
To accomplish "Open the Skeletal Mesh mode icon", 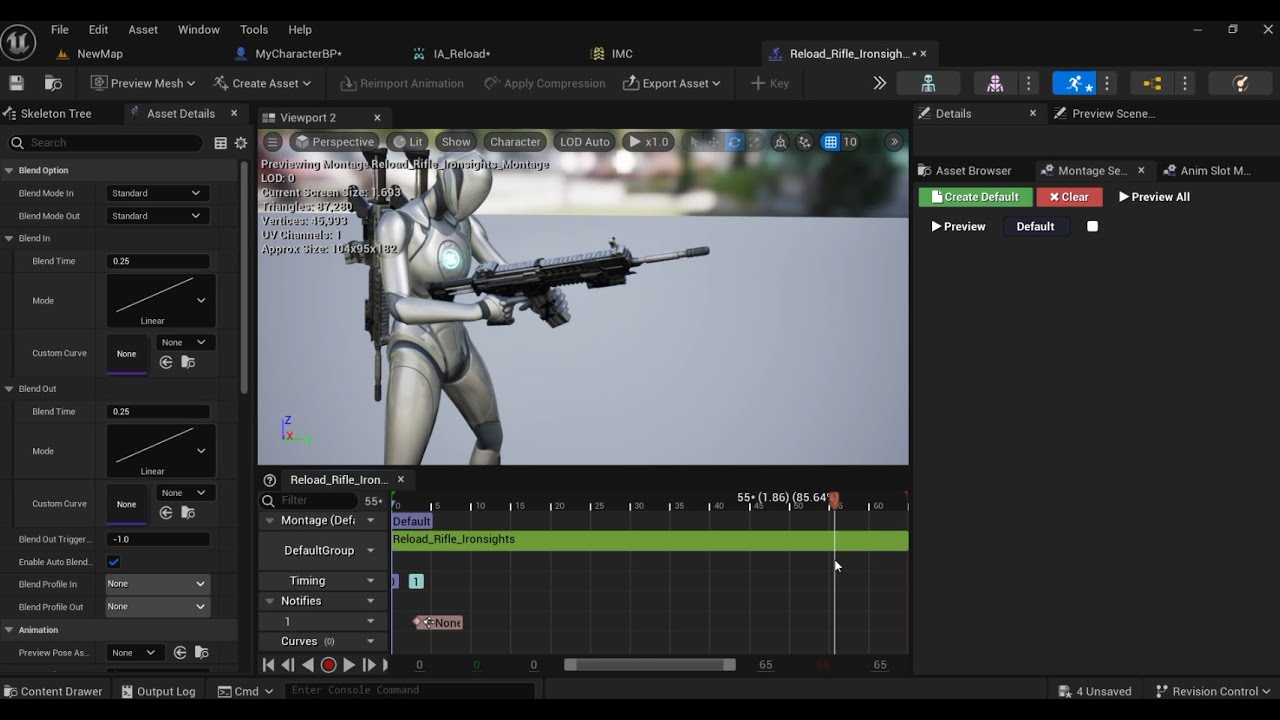I will click(x=995, y=83).
